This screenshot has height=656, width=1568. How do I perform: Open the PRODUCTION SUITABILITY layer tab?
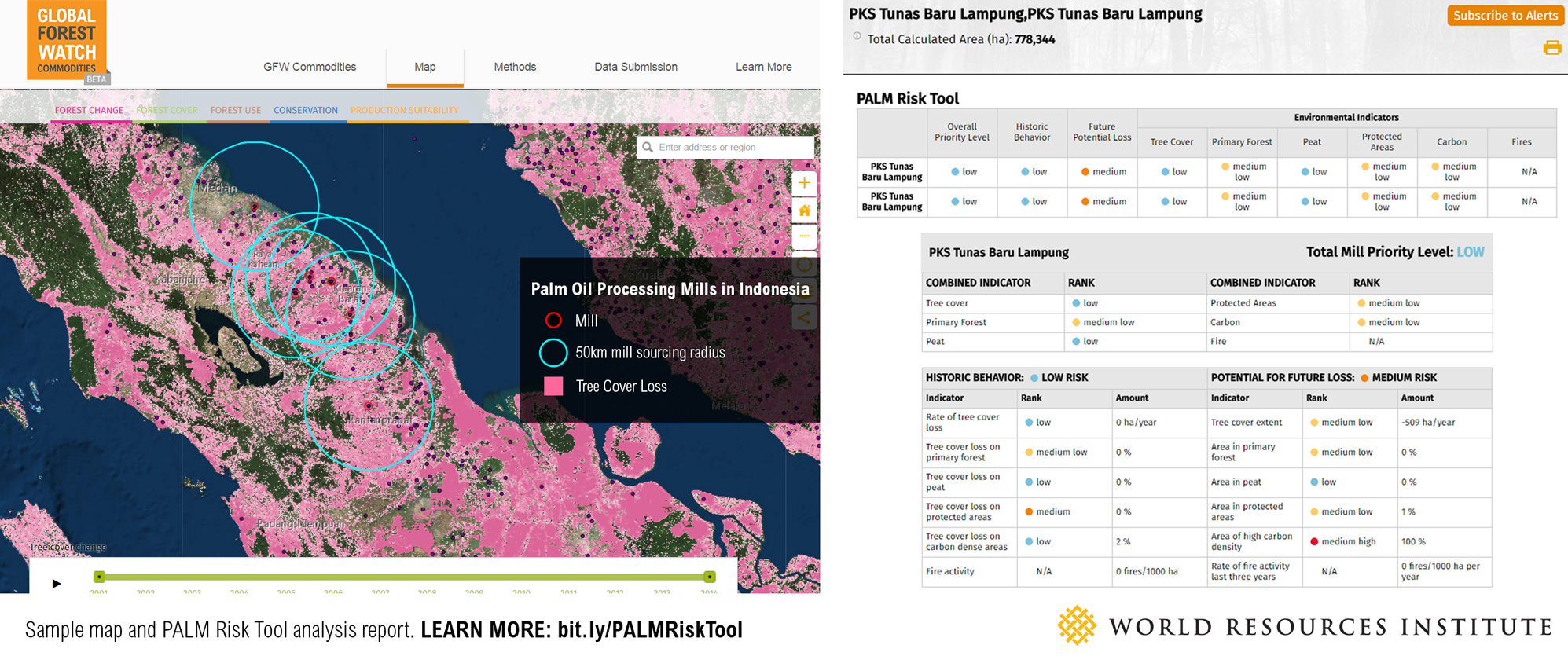click(404, 110)
